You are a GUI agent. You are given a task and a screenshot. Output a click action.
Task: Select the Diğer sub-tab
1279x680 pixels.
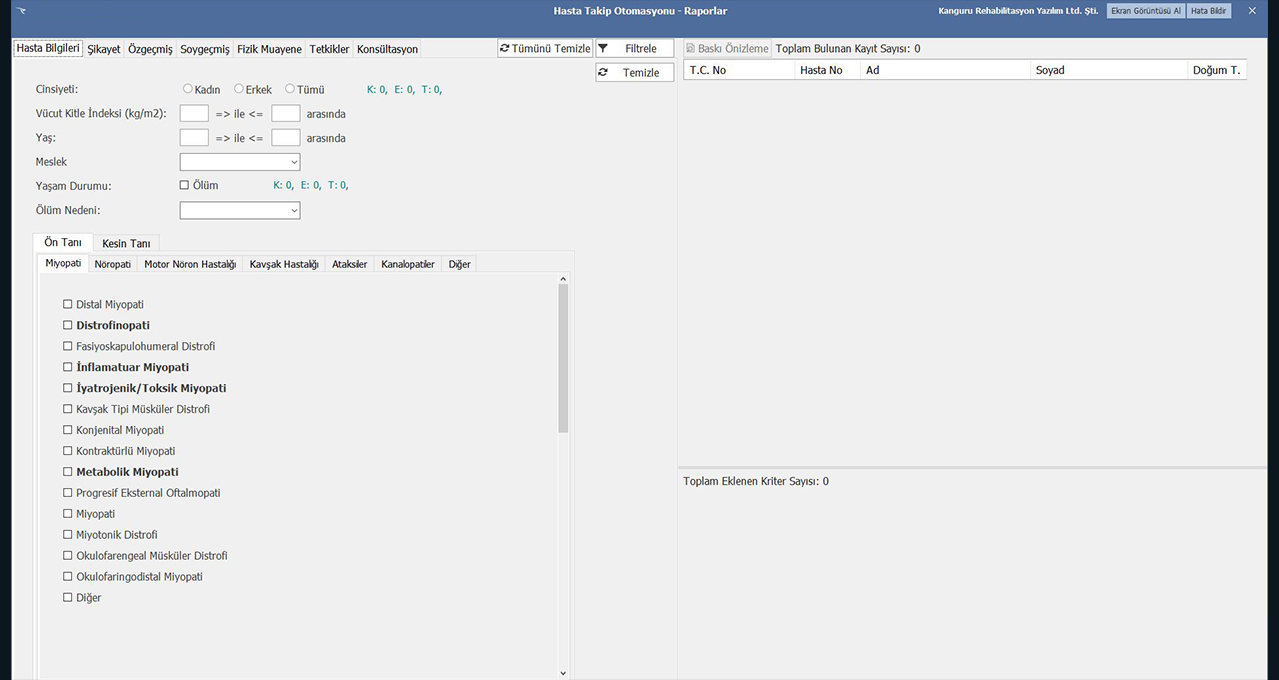point(460,264)
